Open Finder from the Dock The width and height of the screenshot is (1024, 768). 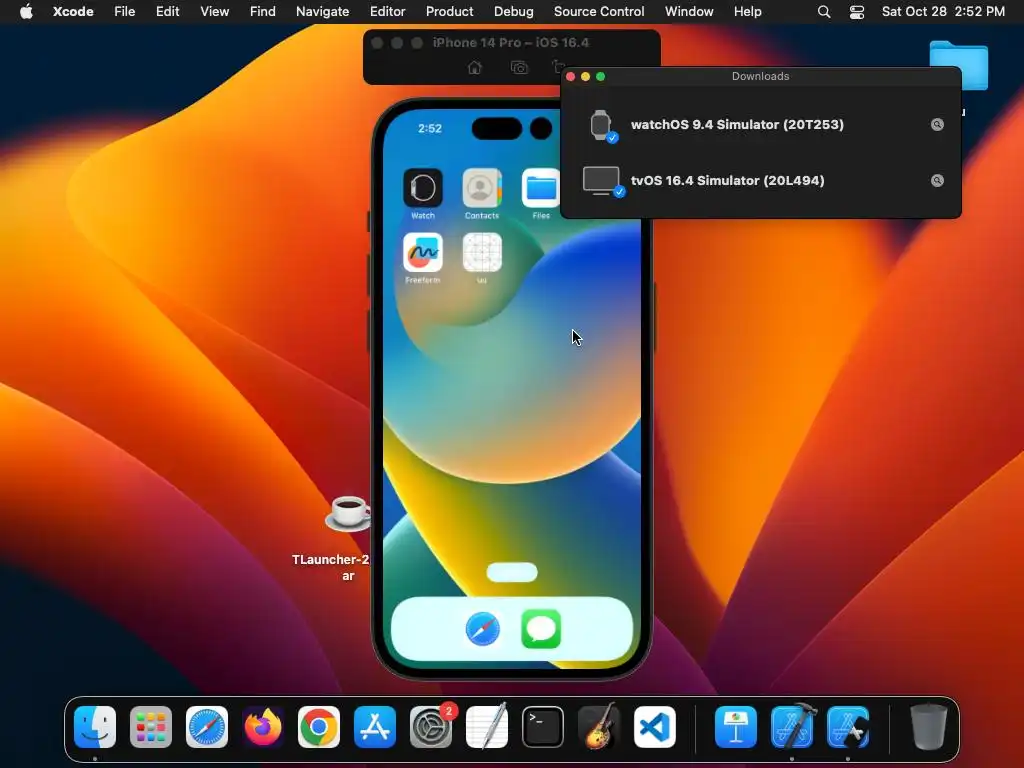(x=95, y=727)
